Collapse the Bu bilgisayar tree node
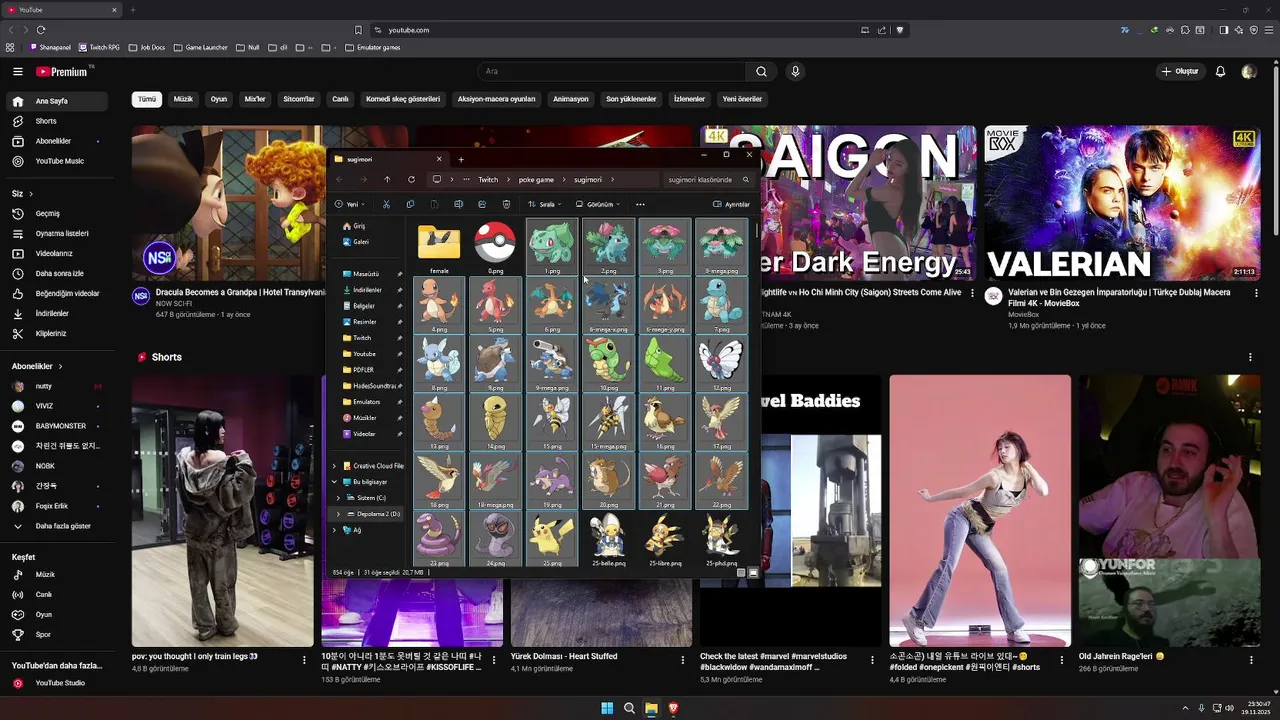The image size is (1280, 720). pos(335,482)
